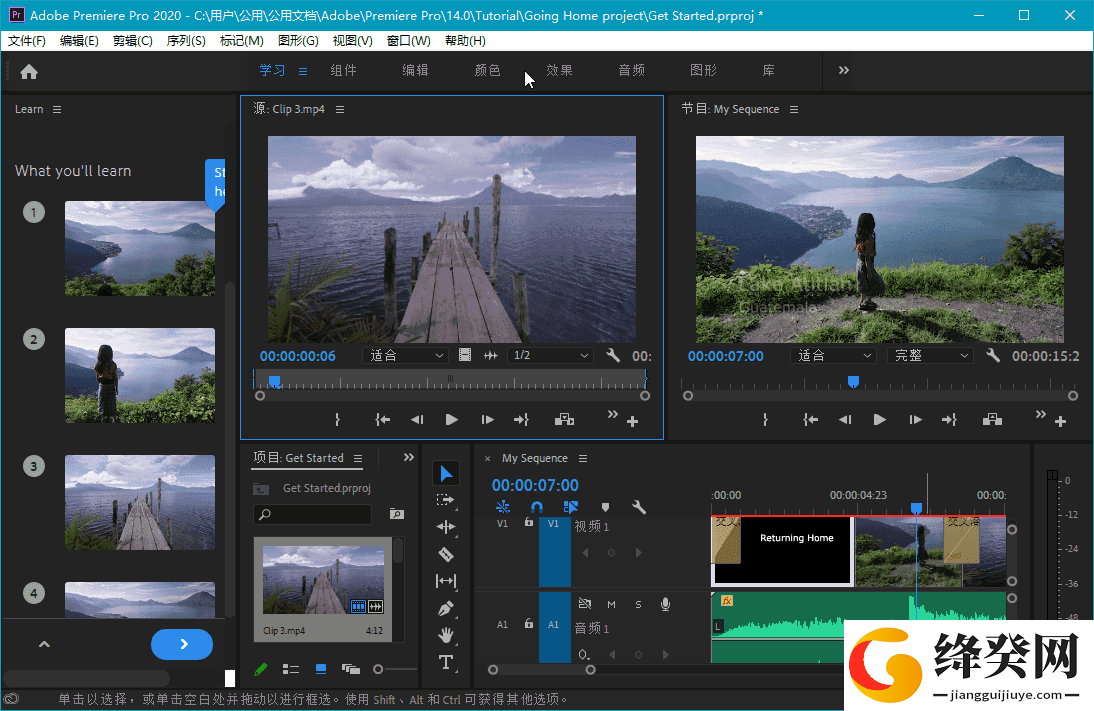Open the button editor in Program monitor
1094x711 pixels.
click(x=1061, y=421)
